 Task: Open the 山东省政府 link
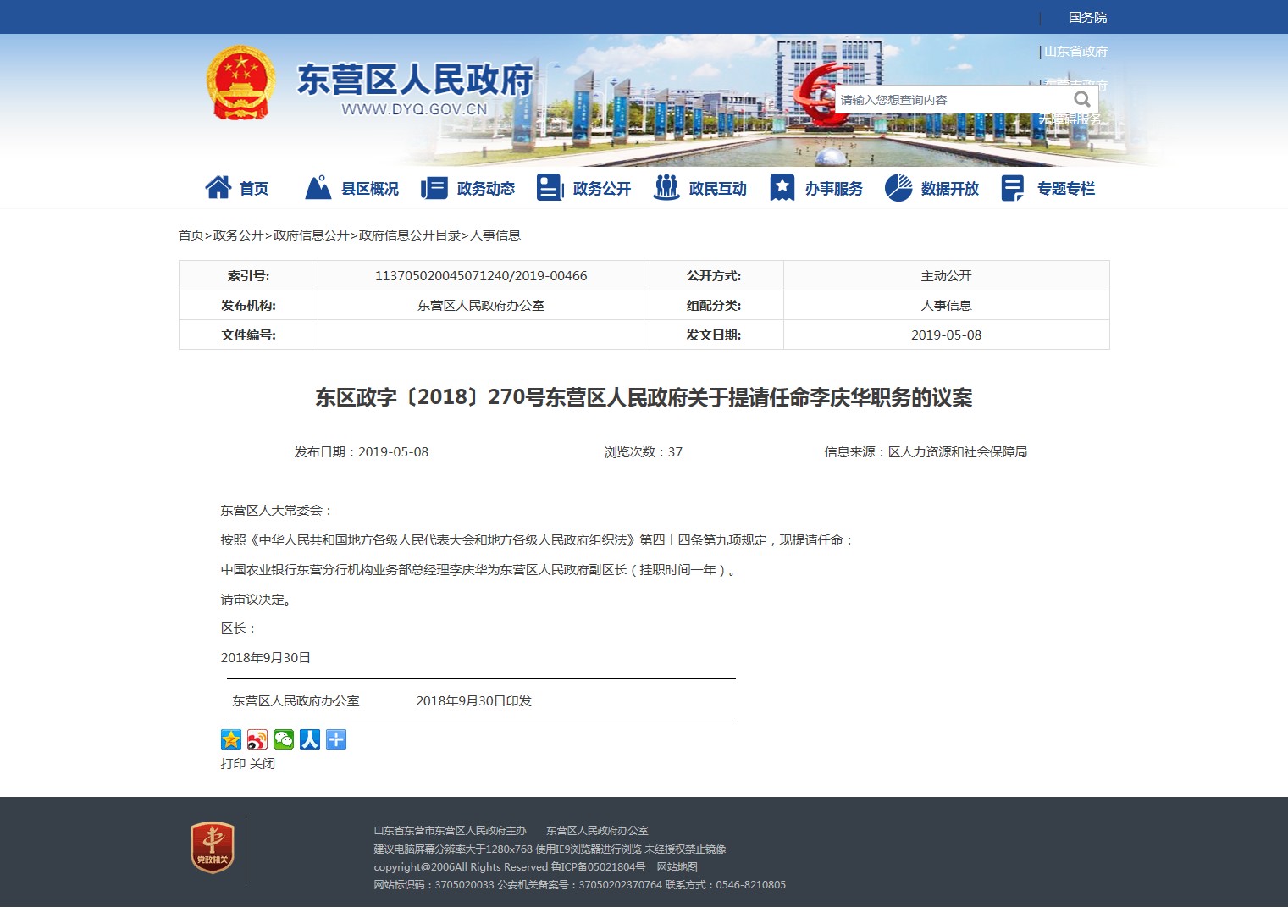(1075, 52)
